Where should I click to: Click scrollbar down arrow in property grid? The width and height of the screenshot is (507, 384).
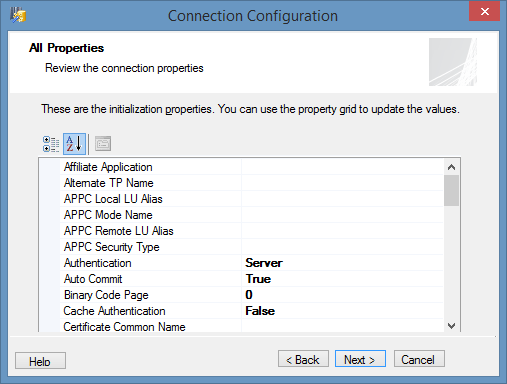point(452,325)
